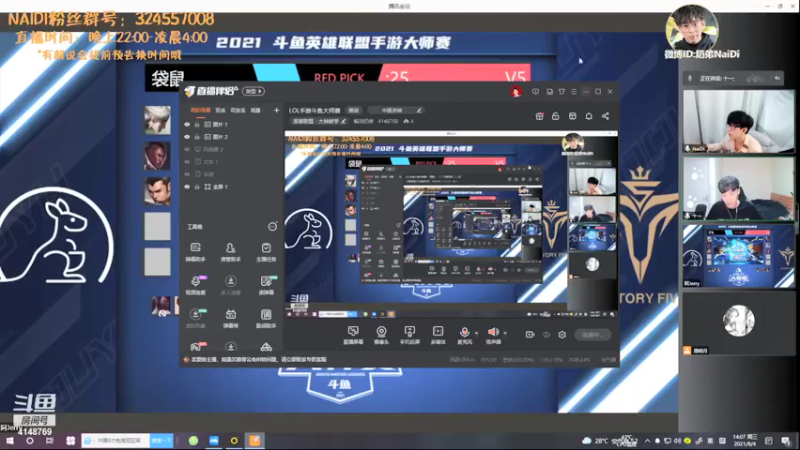Viewport: 800px width, 450px height.
Task: Click the Windows Start button
Action: pos(10,441)
